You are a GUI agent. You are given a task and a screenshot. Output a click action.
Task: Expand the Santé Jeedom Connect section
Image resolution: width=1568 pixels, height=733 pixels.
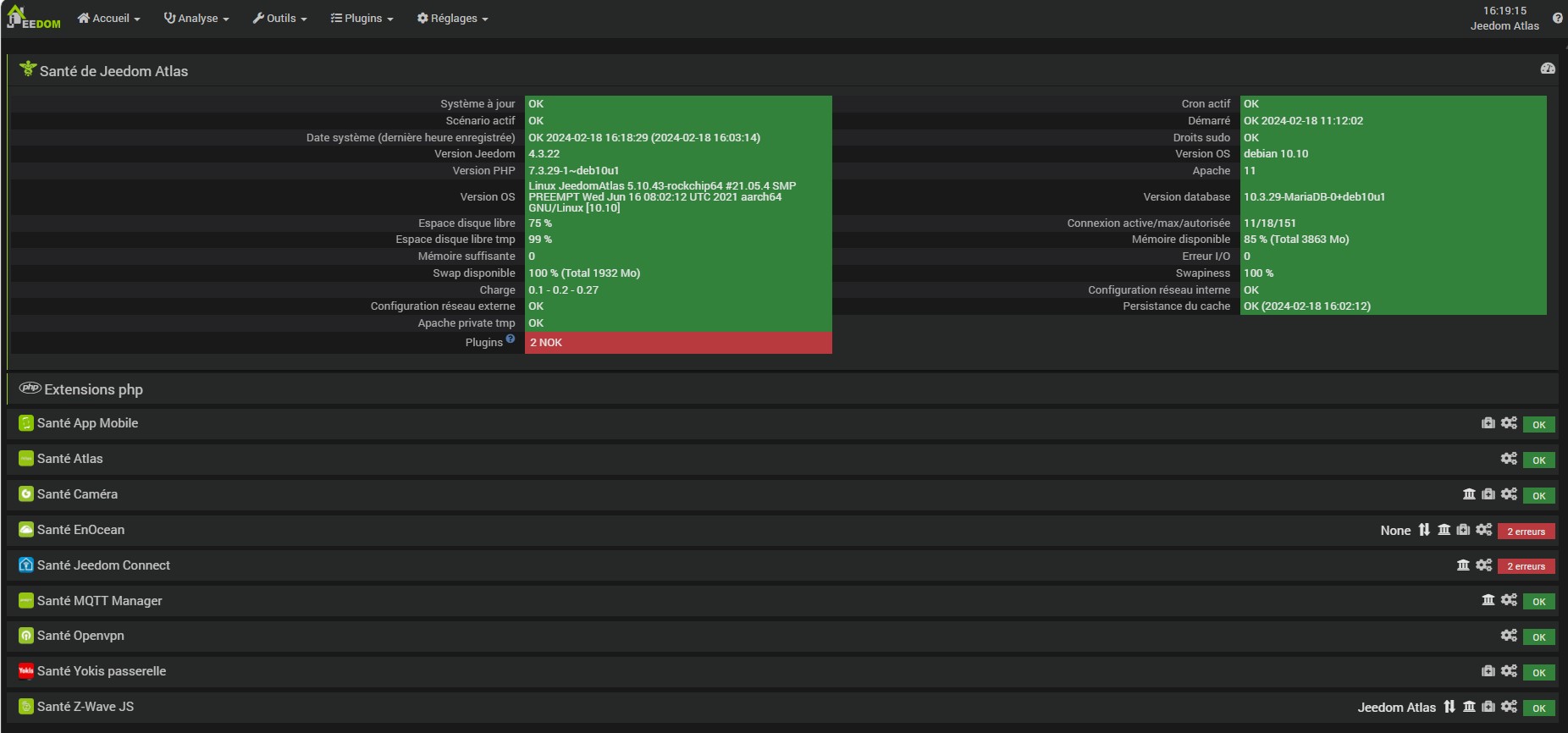point(103,565)
